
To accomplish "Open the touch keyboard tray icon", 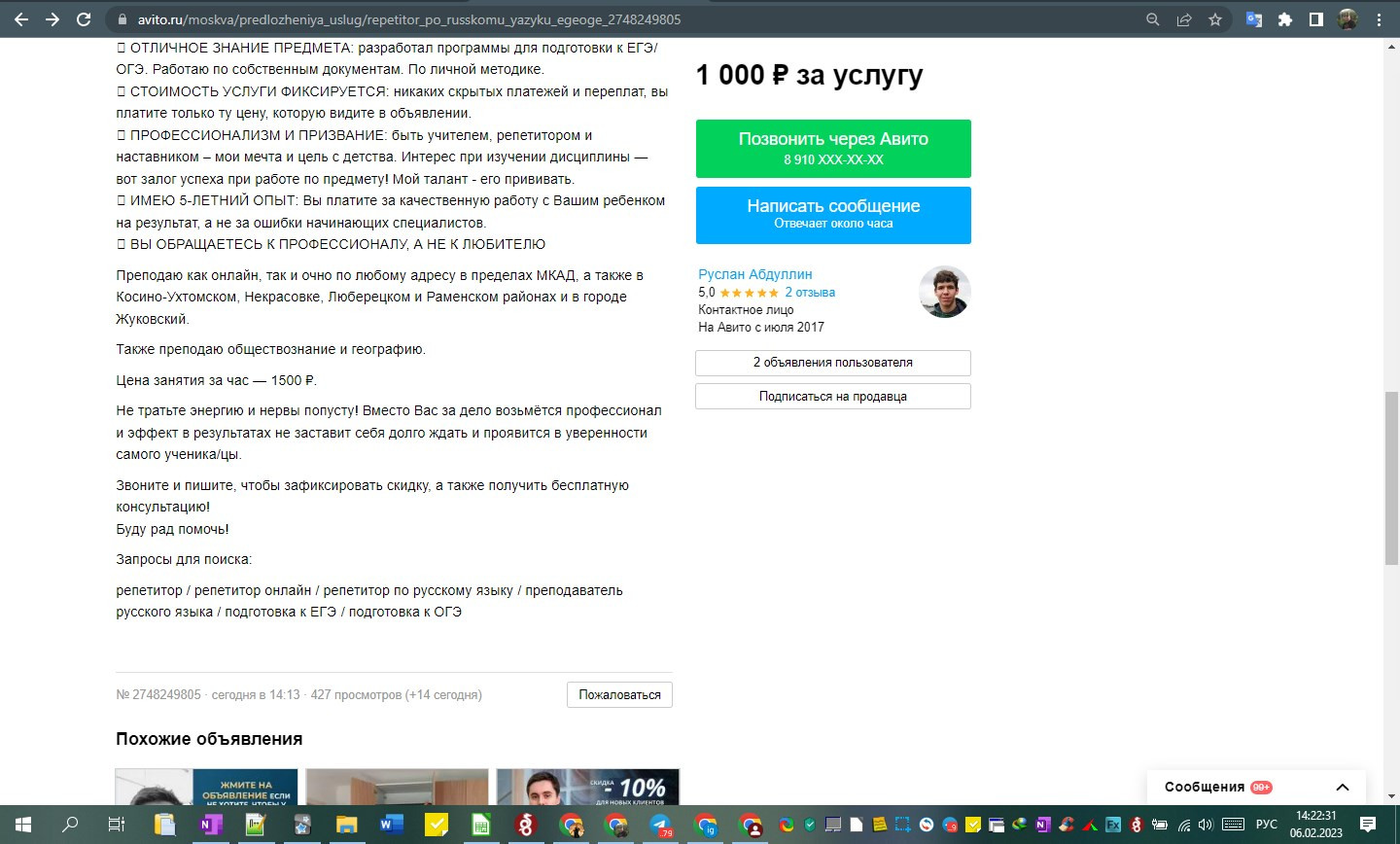I will 1233,825.
